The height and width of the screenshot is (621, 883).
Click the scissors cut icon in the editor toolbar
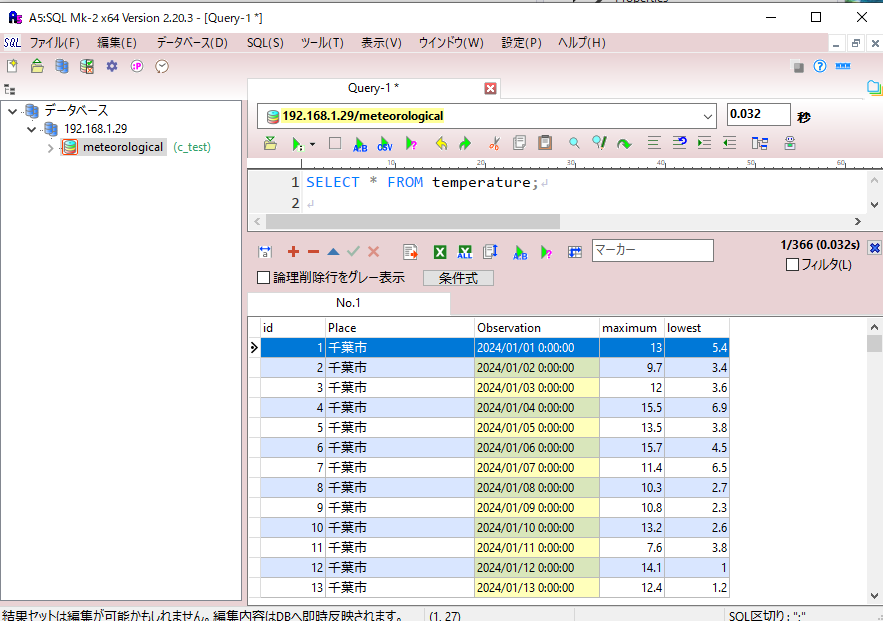pos(493,144)
